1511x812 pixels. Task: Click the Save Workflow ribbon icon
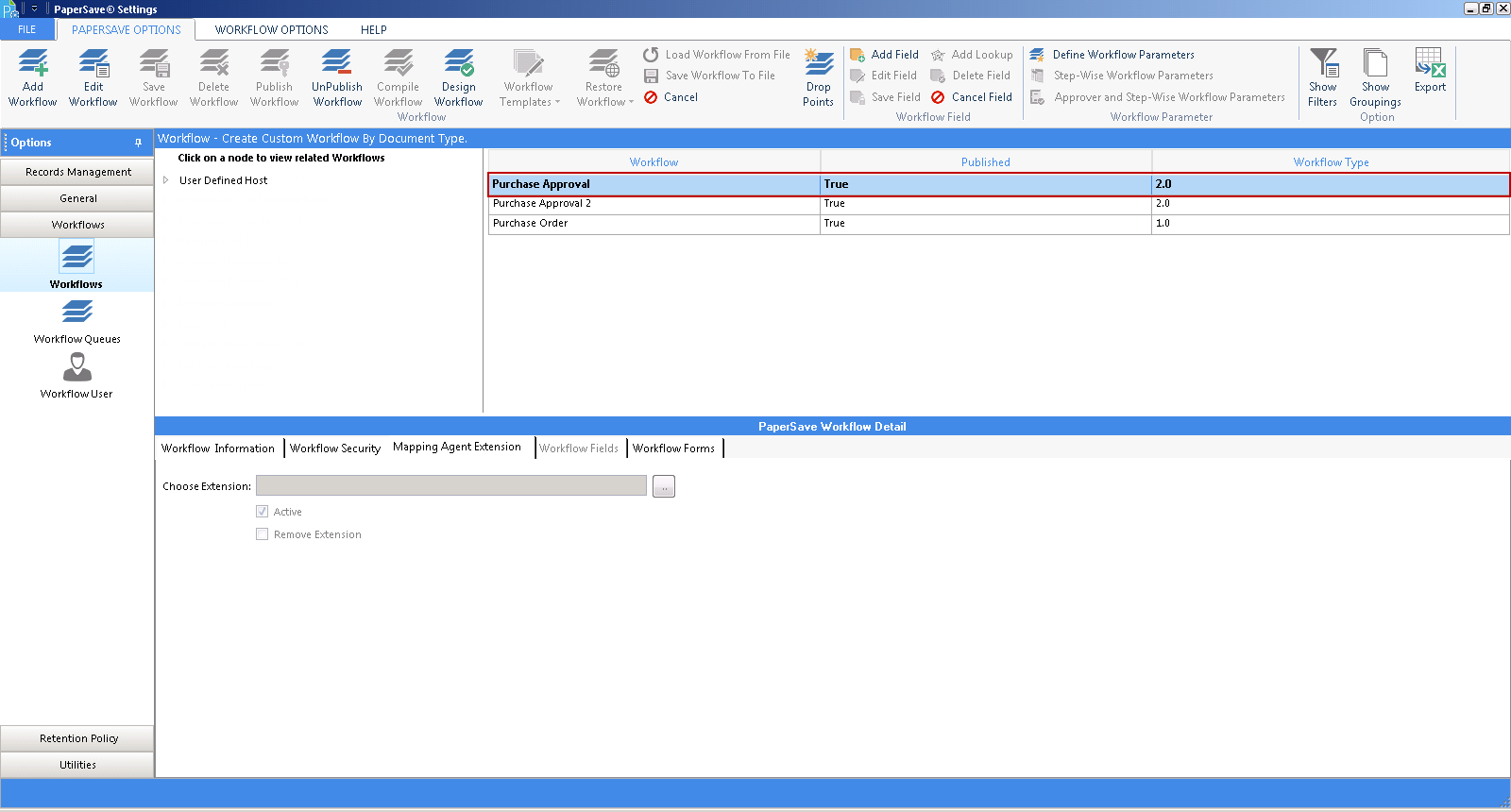click(154, 77)
